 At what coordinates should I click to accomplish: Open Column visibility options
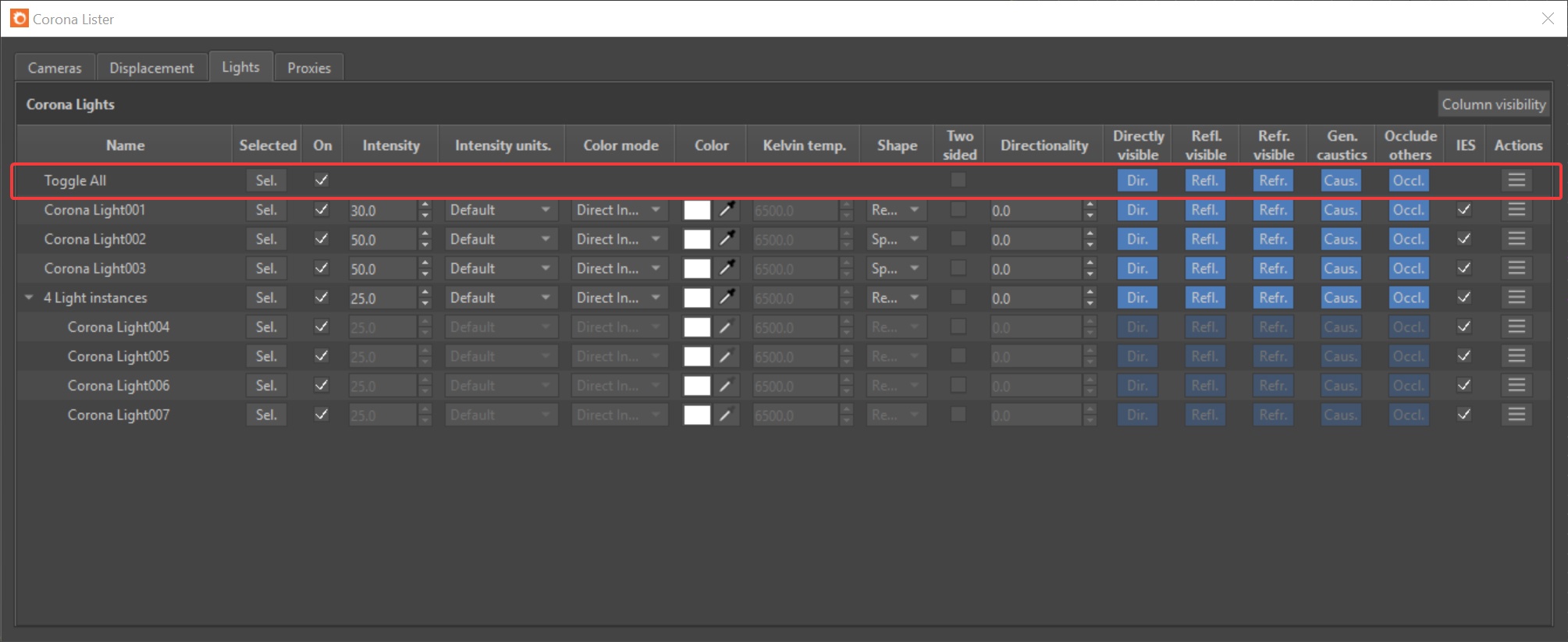pos(1493,105)
